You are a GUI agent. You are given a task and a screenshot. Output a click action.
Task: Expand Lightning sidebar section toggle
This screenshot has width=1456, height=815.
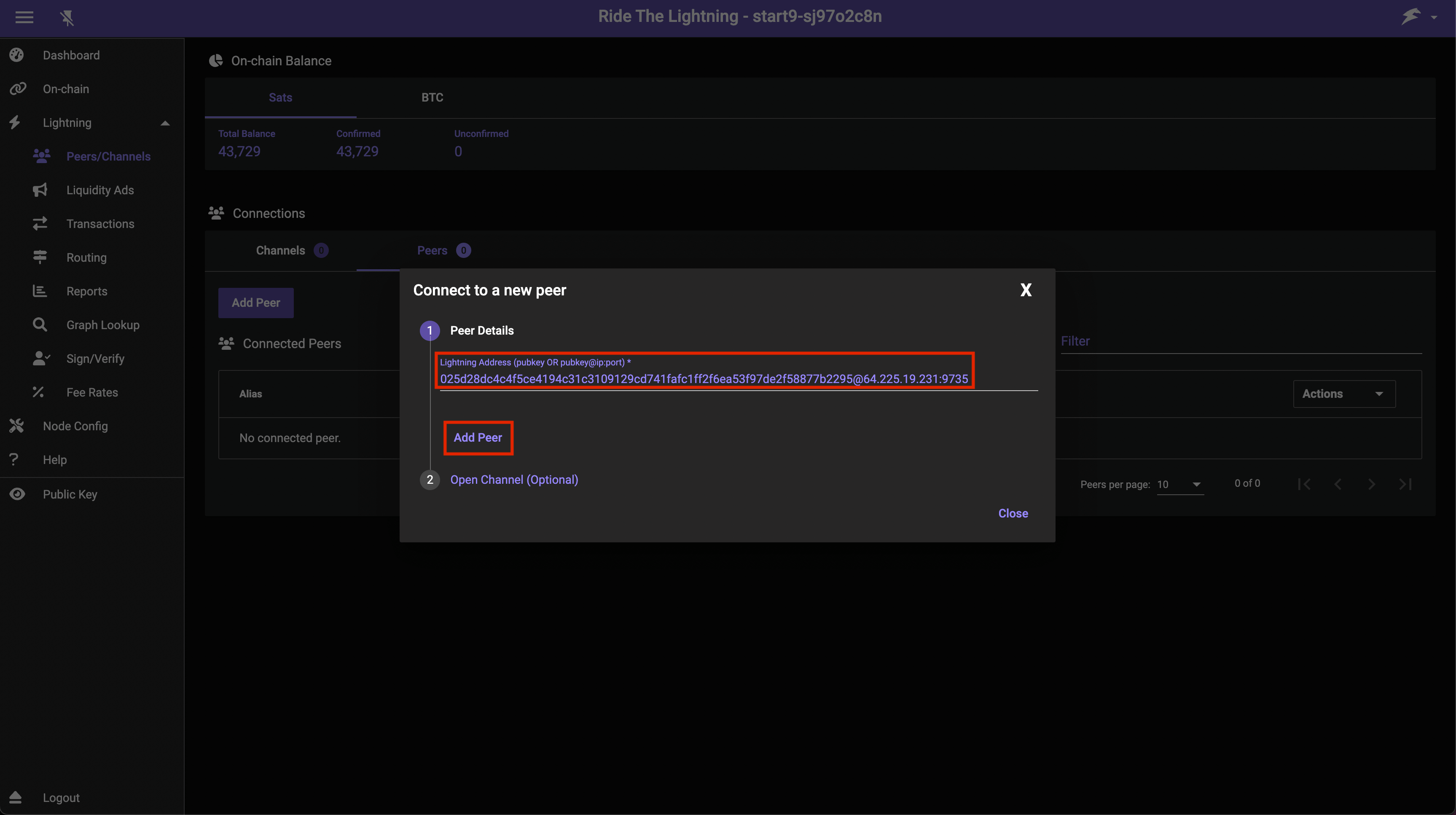[163, 122]
